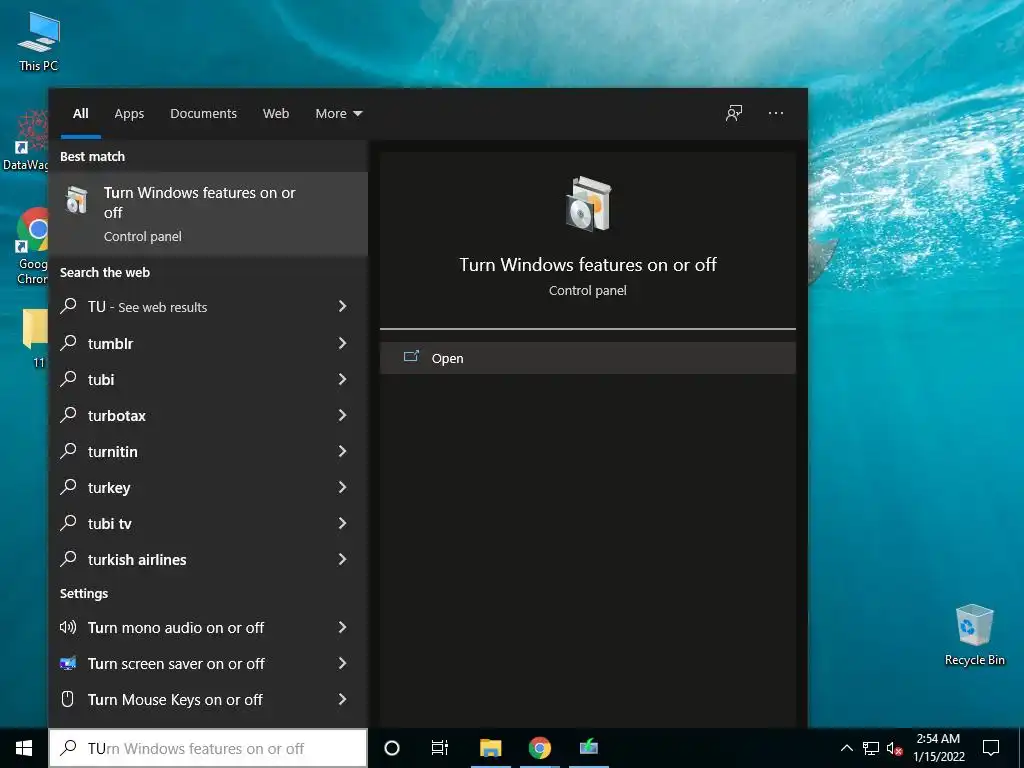Open the DataWag desktop shortcut

(26, 140)
